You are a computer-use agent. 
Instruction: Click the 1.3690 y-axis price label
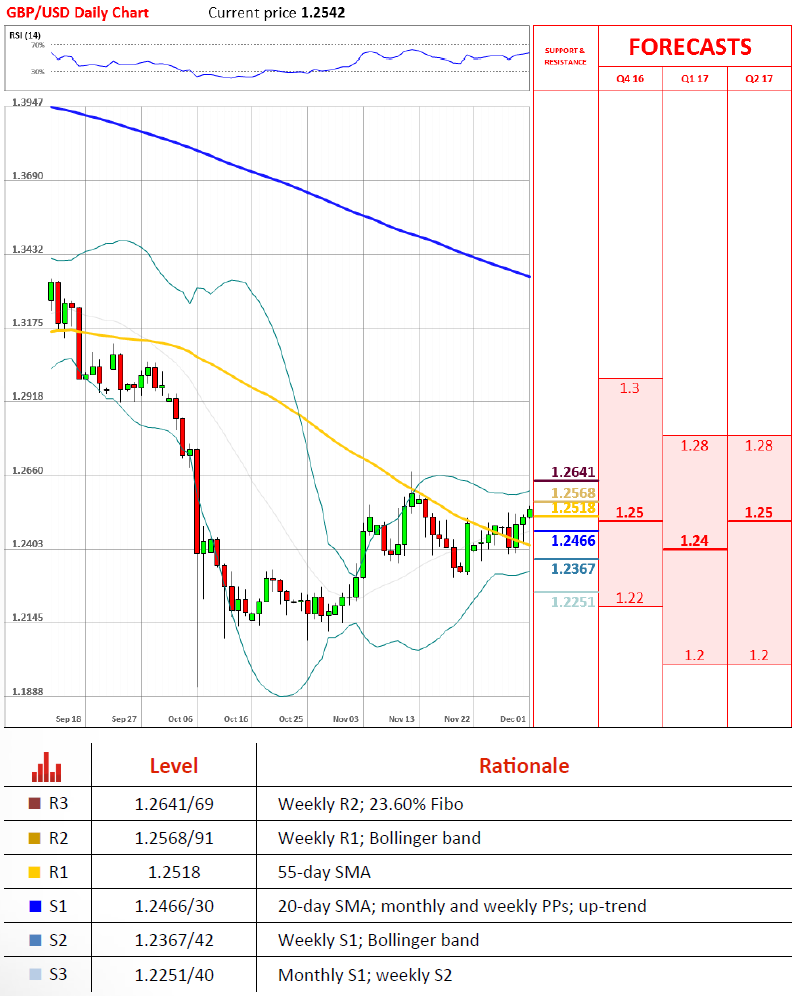(28, 176)
